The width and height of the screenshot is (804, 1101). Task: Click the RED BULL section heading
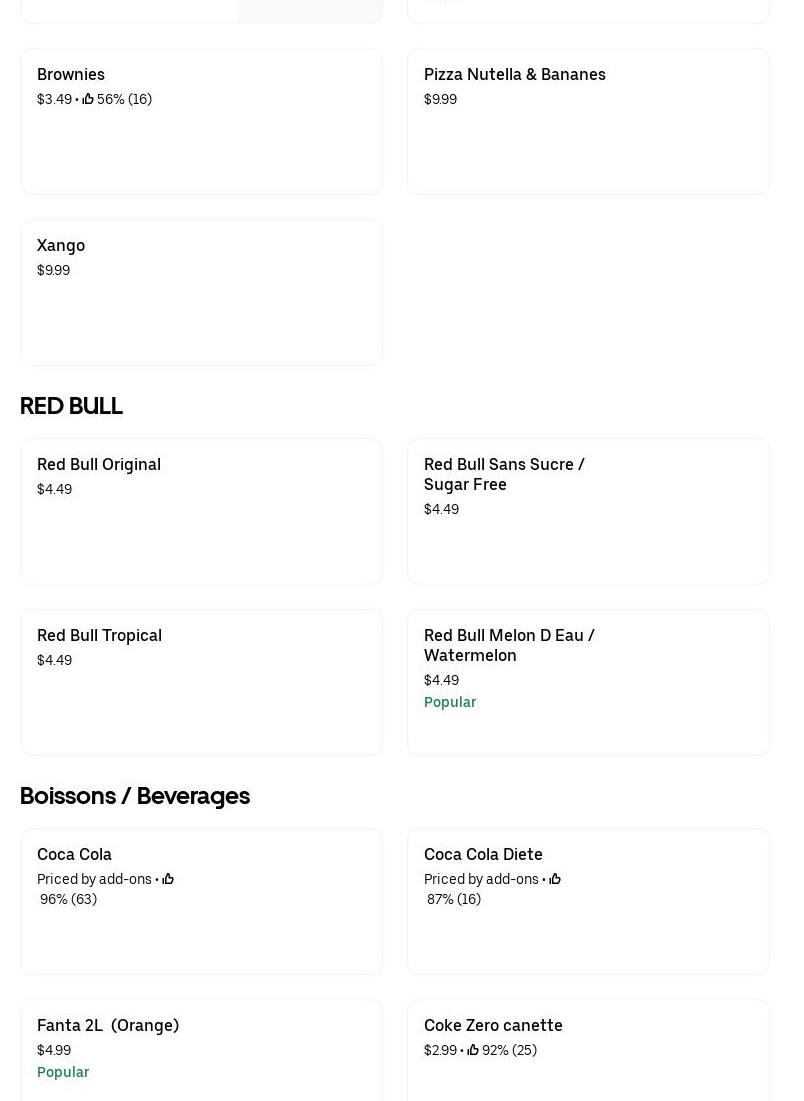coord(71,406)
